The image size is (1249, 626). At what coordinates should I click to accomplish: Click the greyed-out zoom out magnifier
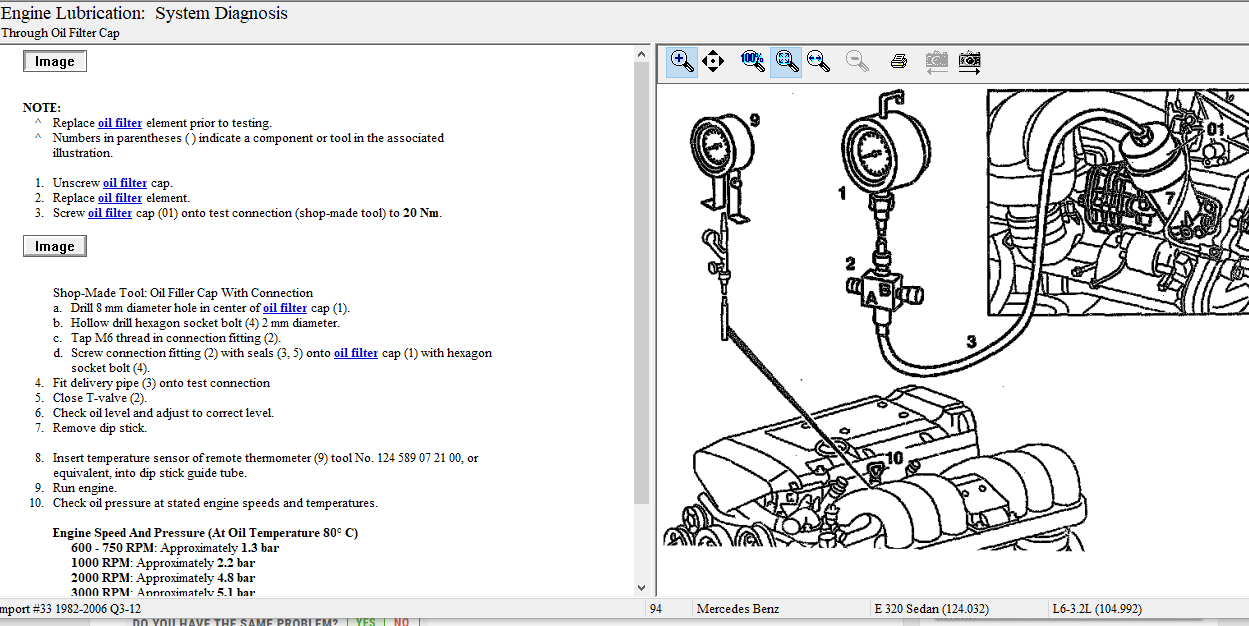click(857, 61)
